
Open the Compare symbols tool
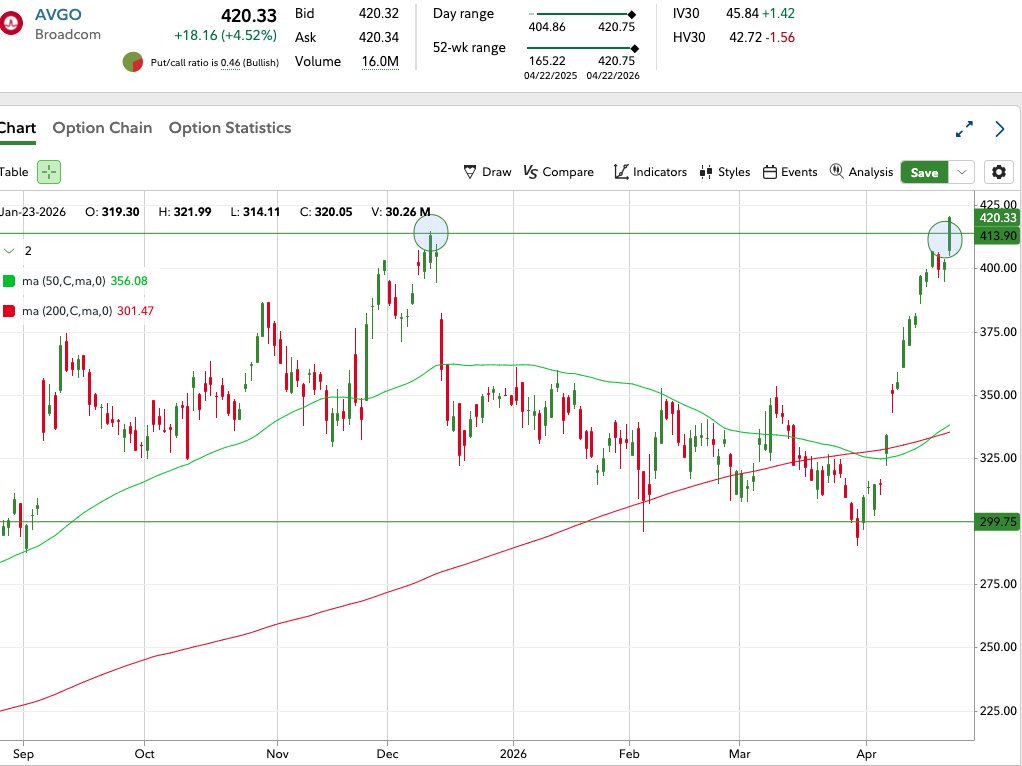pos(559,172)
